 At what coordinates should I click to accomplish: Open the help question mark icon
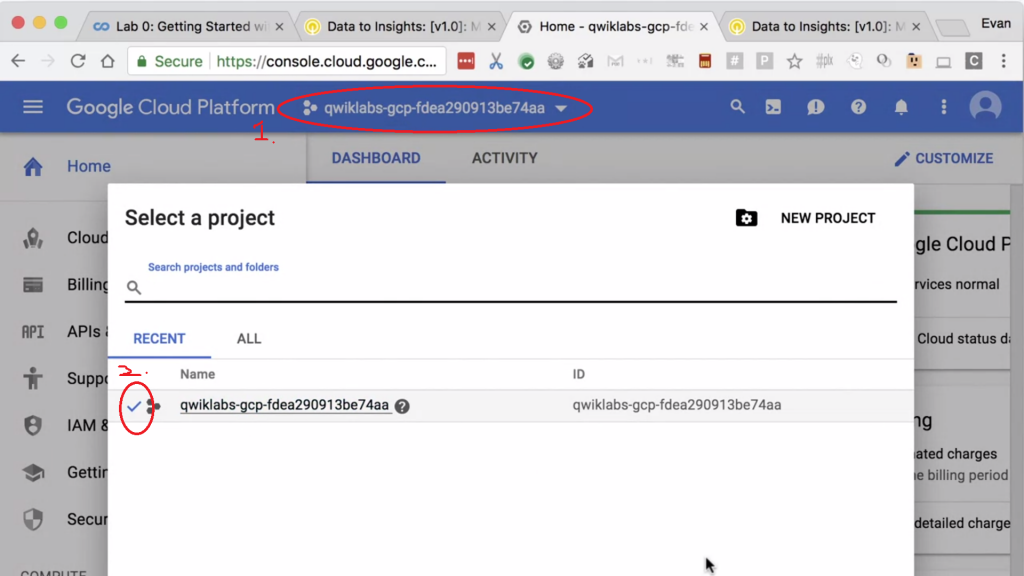click(858, 107)
